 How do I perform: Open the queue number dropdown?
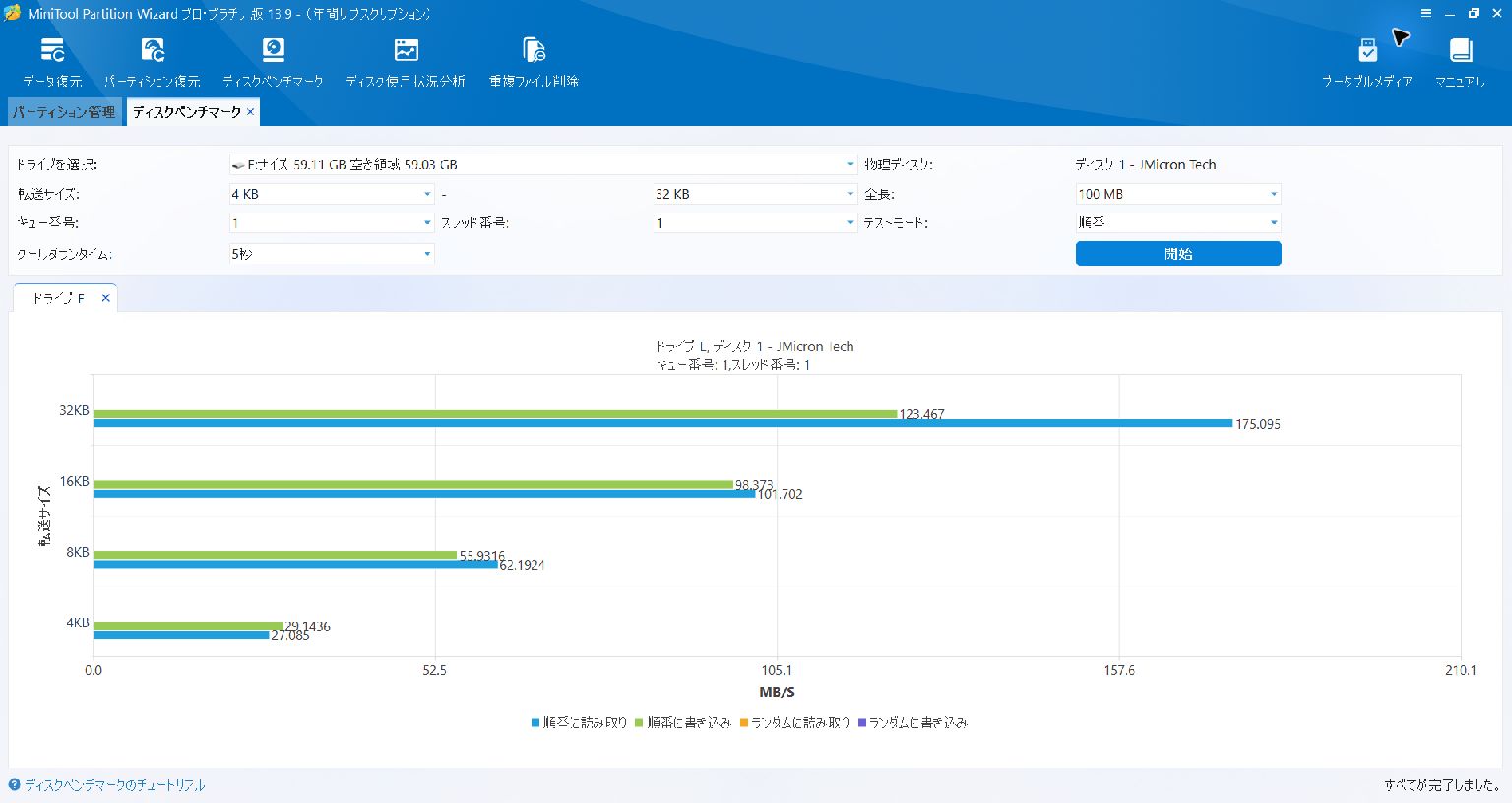point(332,223)
